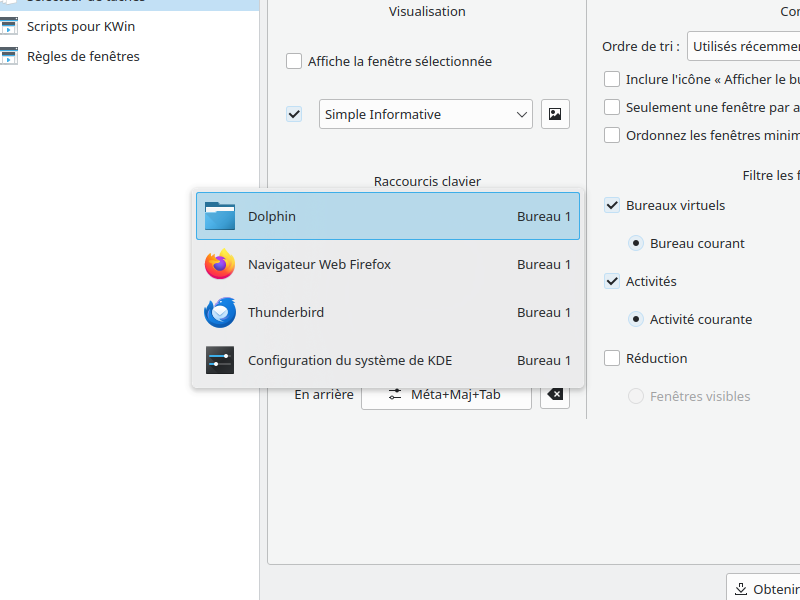Select the Bureau courant radio button

[x=636, y=243]
